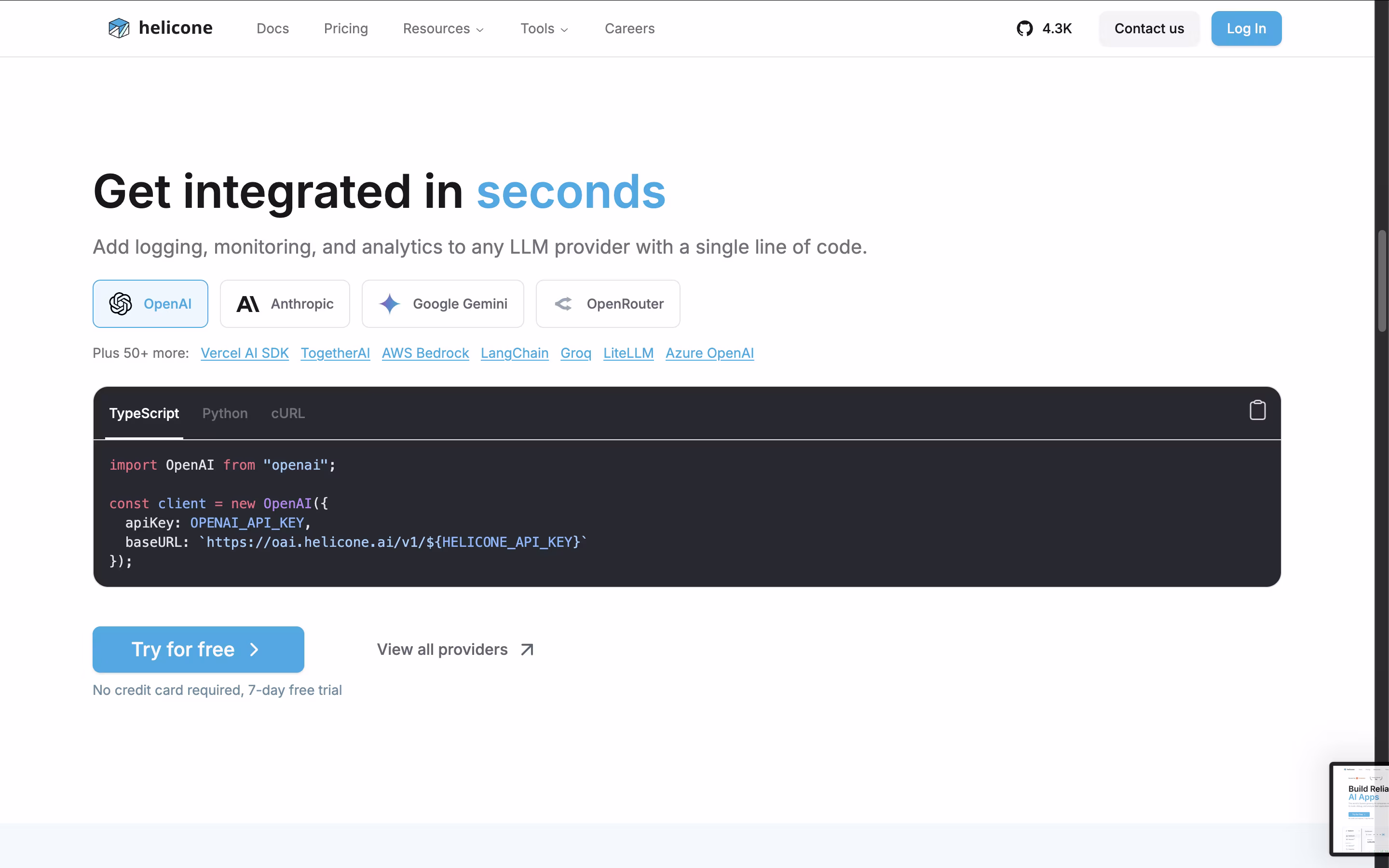Viewport: 1389px width, 868px height.
Task: Expand the Resources dropdown menu
Action: [x=443, y=28]
